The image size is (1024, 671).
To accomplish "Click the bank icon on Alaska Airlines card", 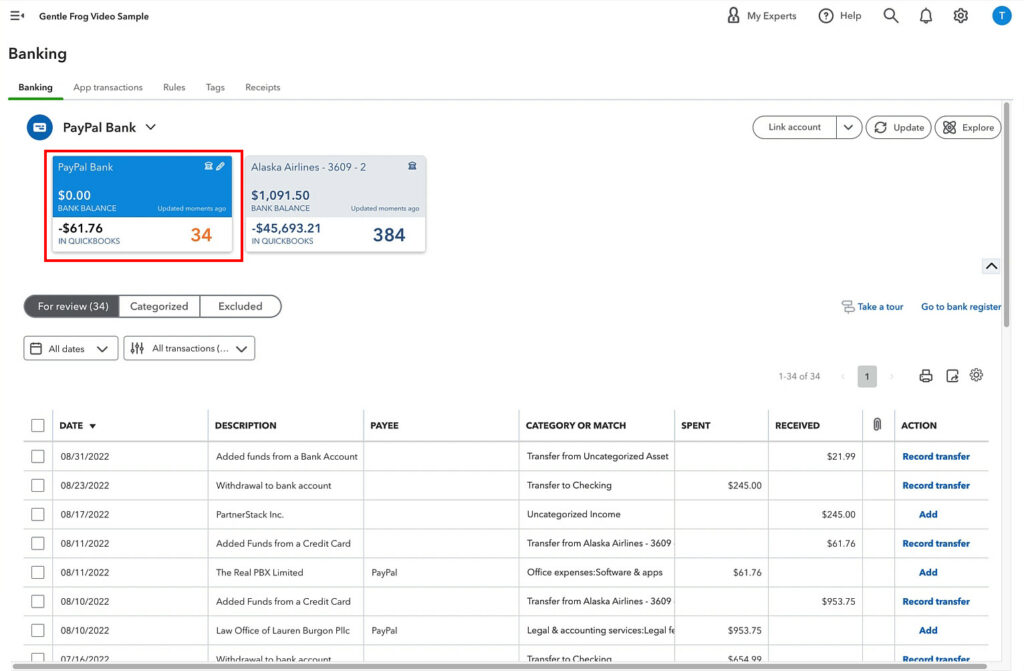I will (x=412, y=166).
